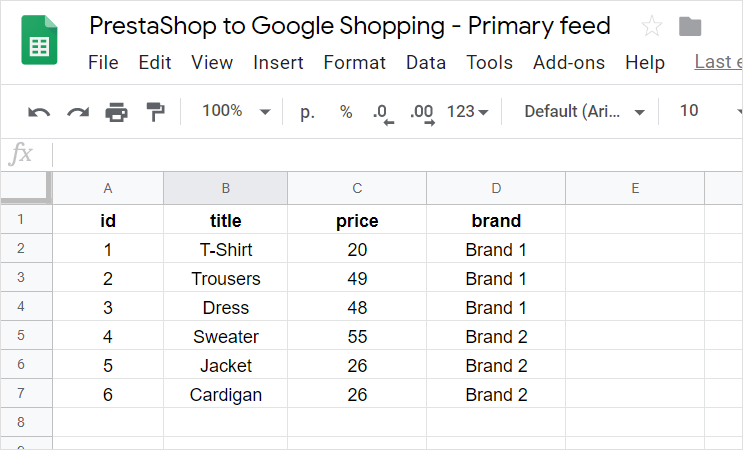The image size is (743, 450).
Task: Click the Undo arrow icon
Action: point(39,112)
